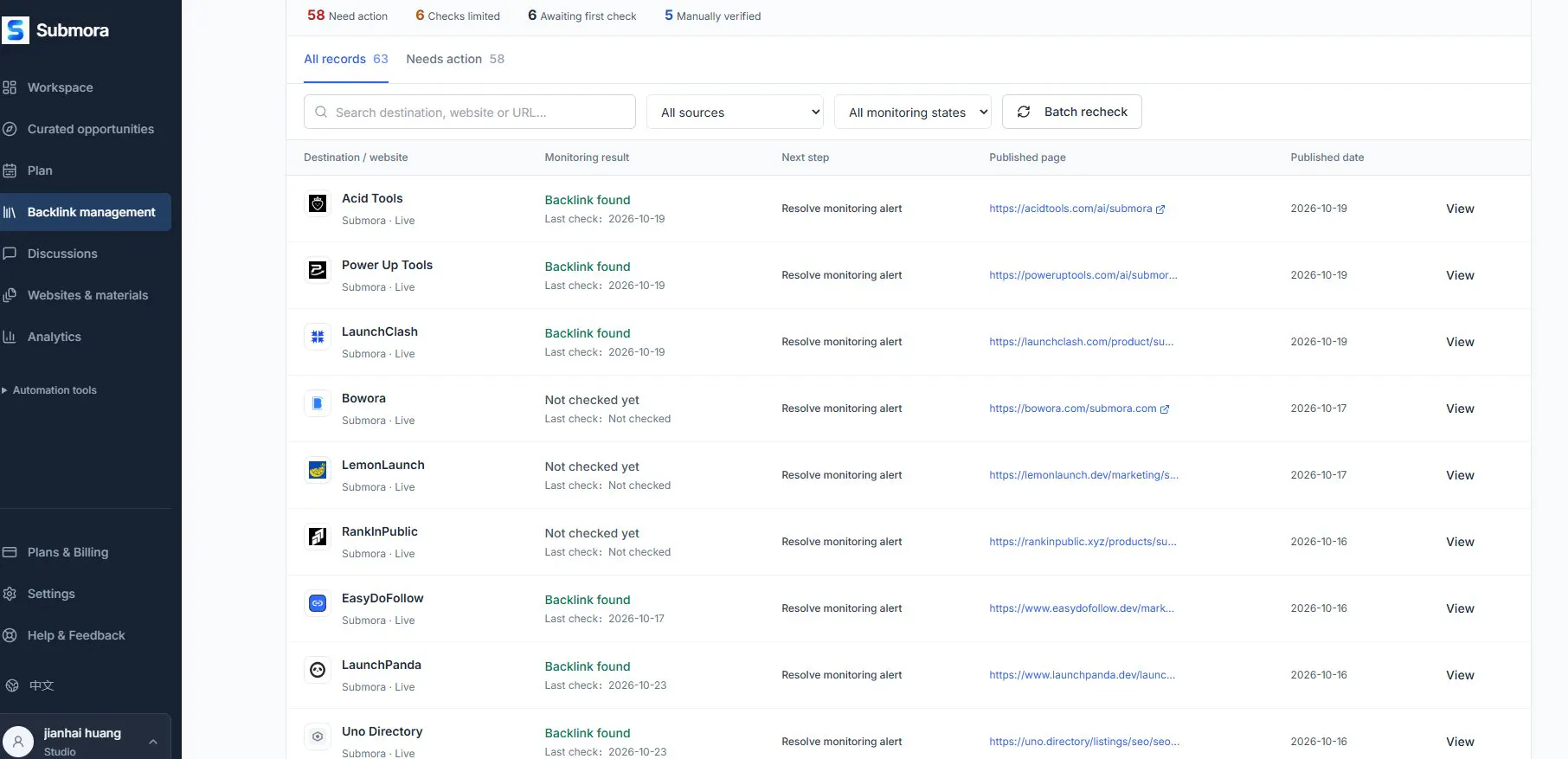
Task: Click the LemonLaunch site logo
Action: tap(318, 470)
